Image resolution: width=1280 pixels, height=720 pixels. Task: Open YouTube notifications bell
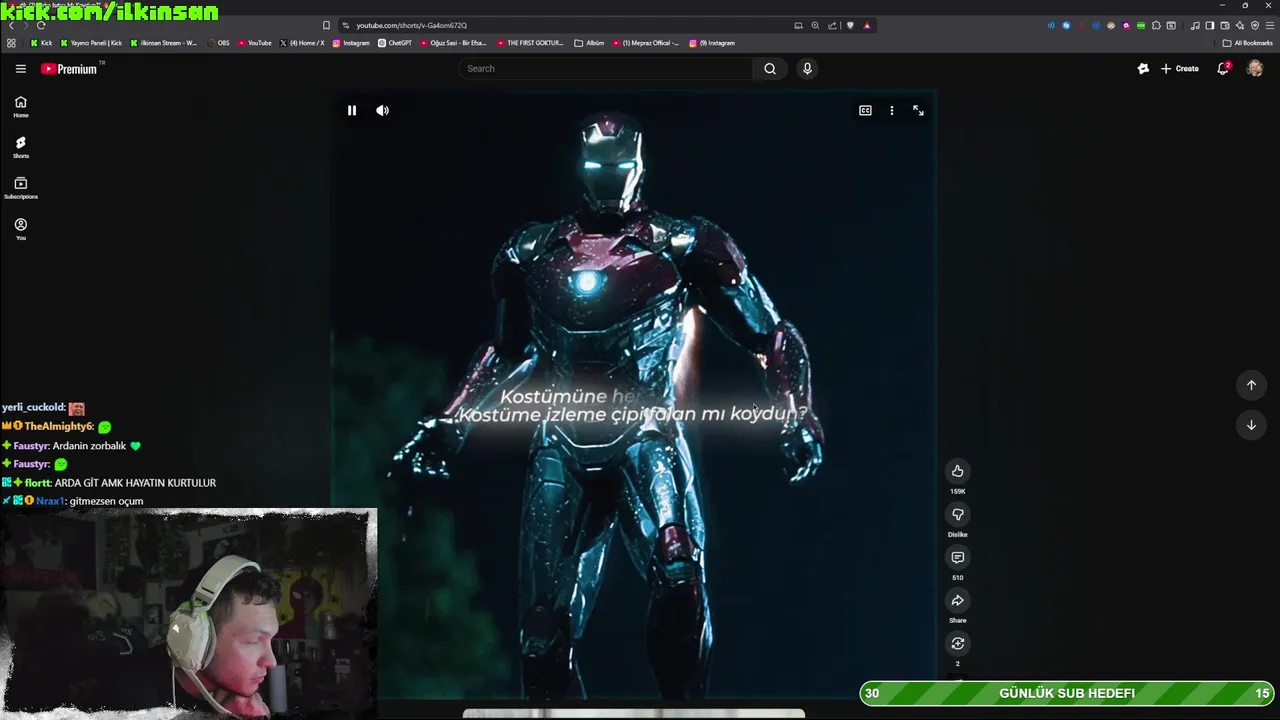point(1222,69)
